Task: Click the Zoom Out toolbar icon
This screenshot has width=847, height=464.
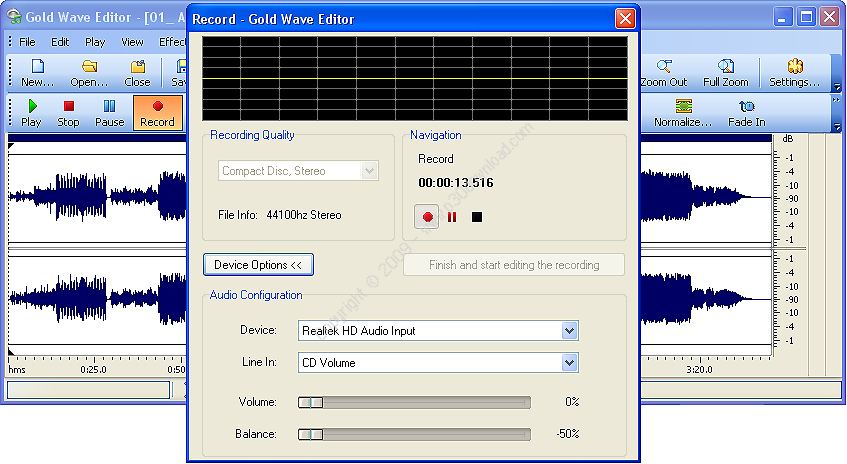Action: click(664, 73)
